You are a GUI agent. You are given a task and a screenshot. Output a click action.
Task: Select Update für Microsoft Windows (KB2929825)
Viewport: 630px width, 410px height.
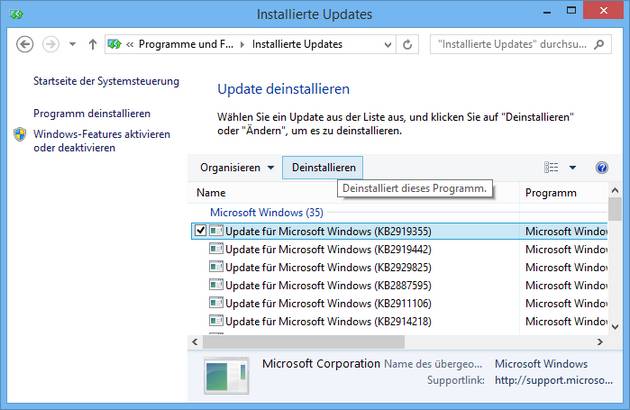[x=328, y=268]
